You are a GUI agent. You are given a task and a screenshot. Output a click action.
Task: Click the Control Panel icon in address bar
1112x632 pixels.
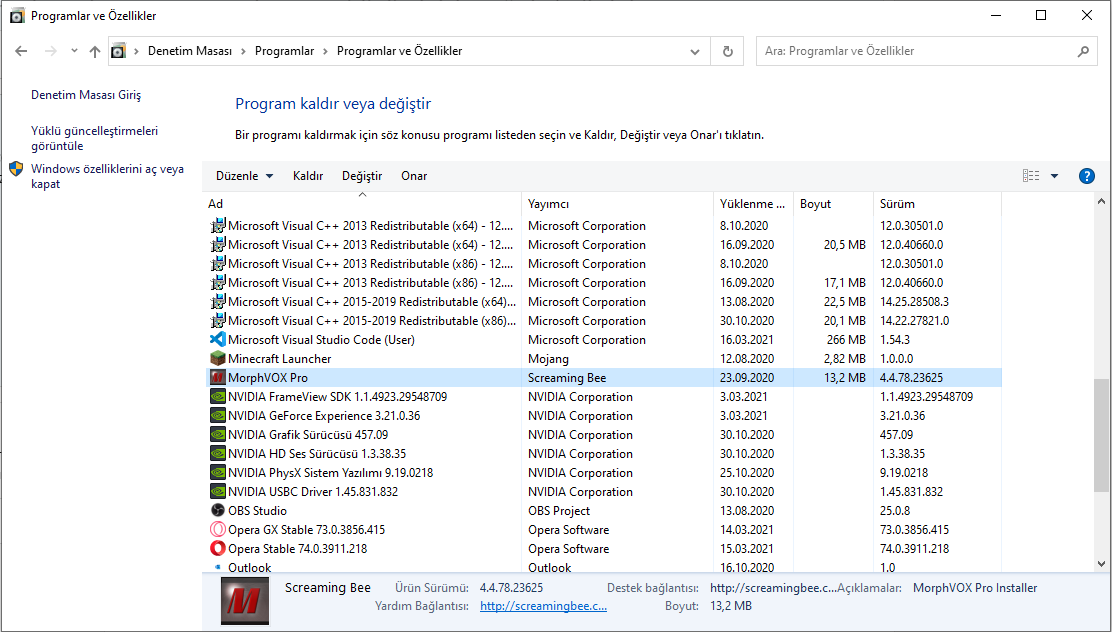118,51
